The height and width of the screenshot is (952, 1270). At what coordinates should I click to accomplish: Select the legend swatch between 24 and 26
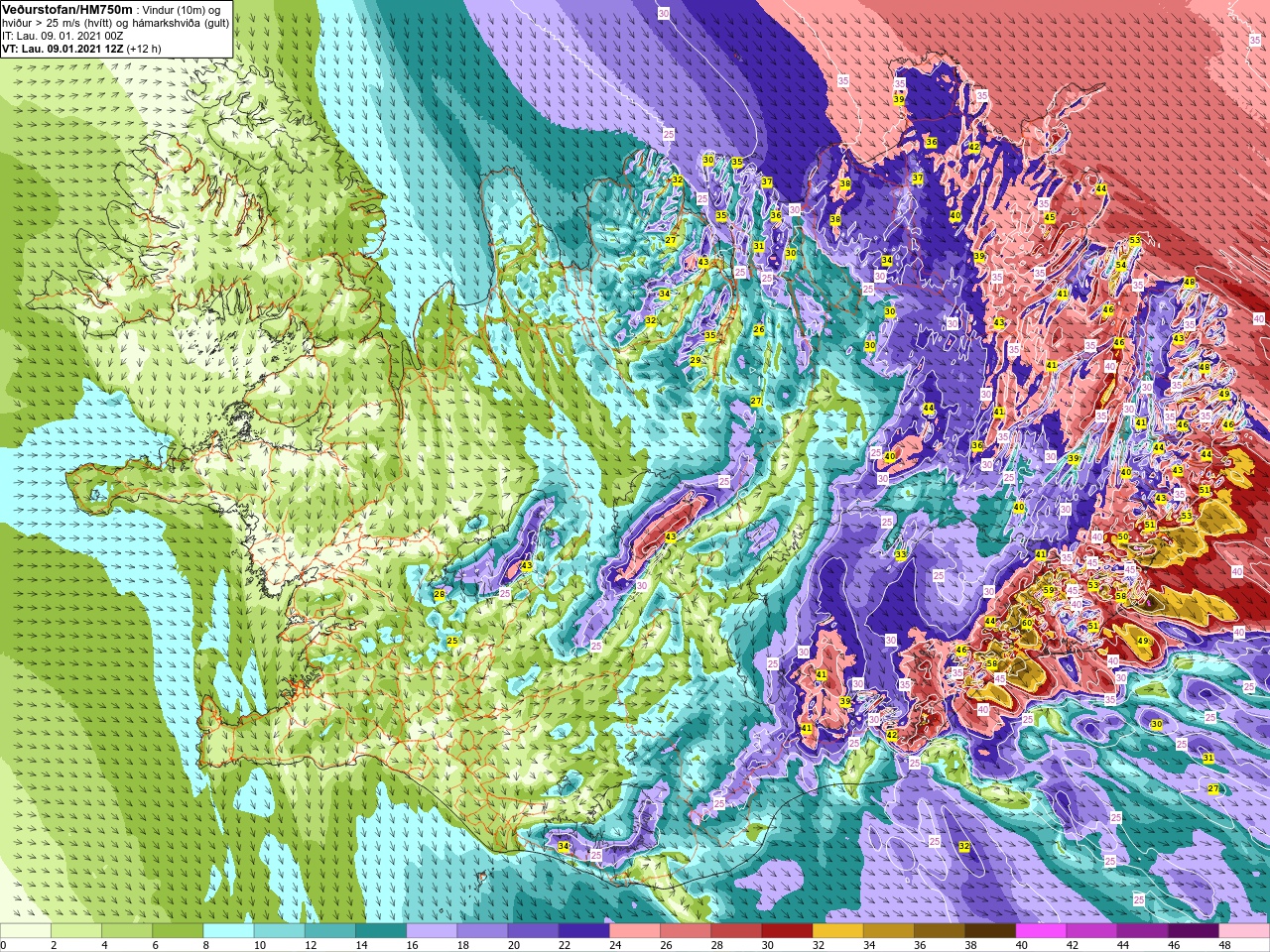635,931
